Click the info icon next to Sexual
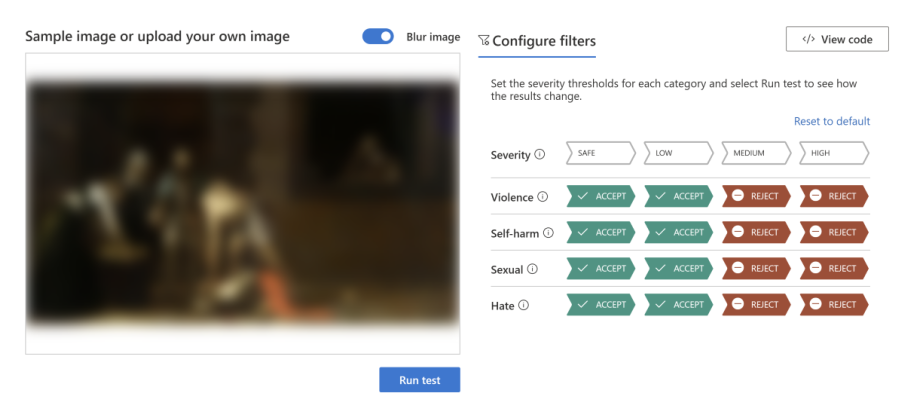 click(533, 269)
